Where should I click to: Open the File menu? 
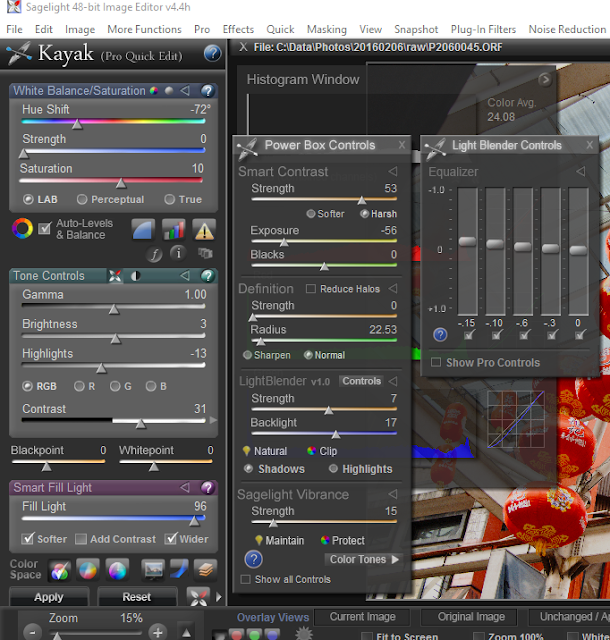click(x=15, y=29)
